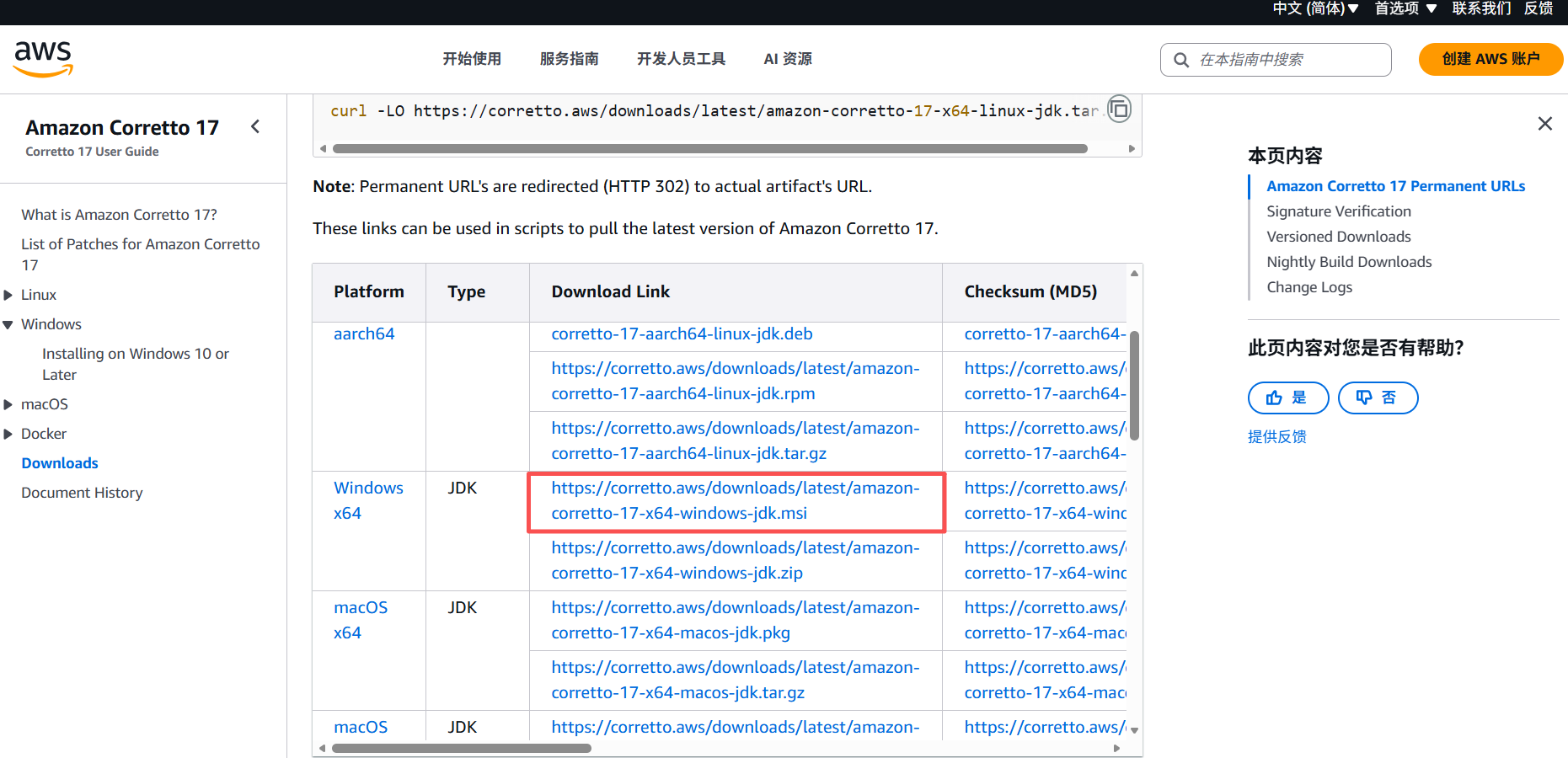Expand the Docker tree section
1568x758 pixels.
8,434
